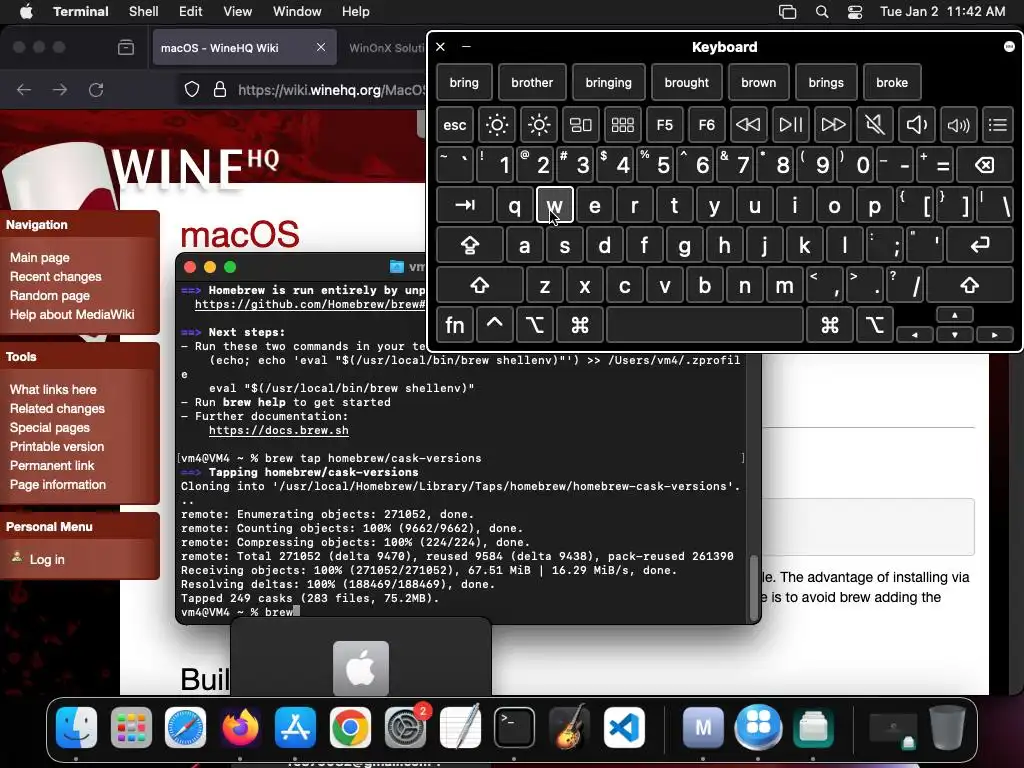This screenshot has width=1024, height=768.
Task: Open Control Center in menu bar
Action: coord(854,12)
